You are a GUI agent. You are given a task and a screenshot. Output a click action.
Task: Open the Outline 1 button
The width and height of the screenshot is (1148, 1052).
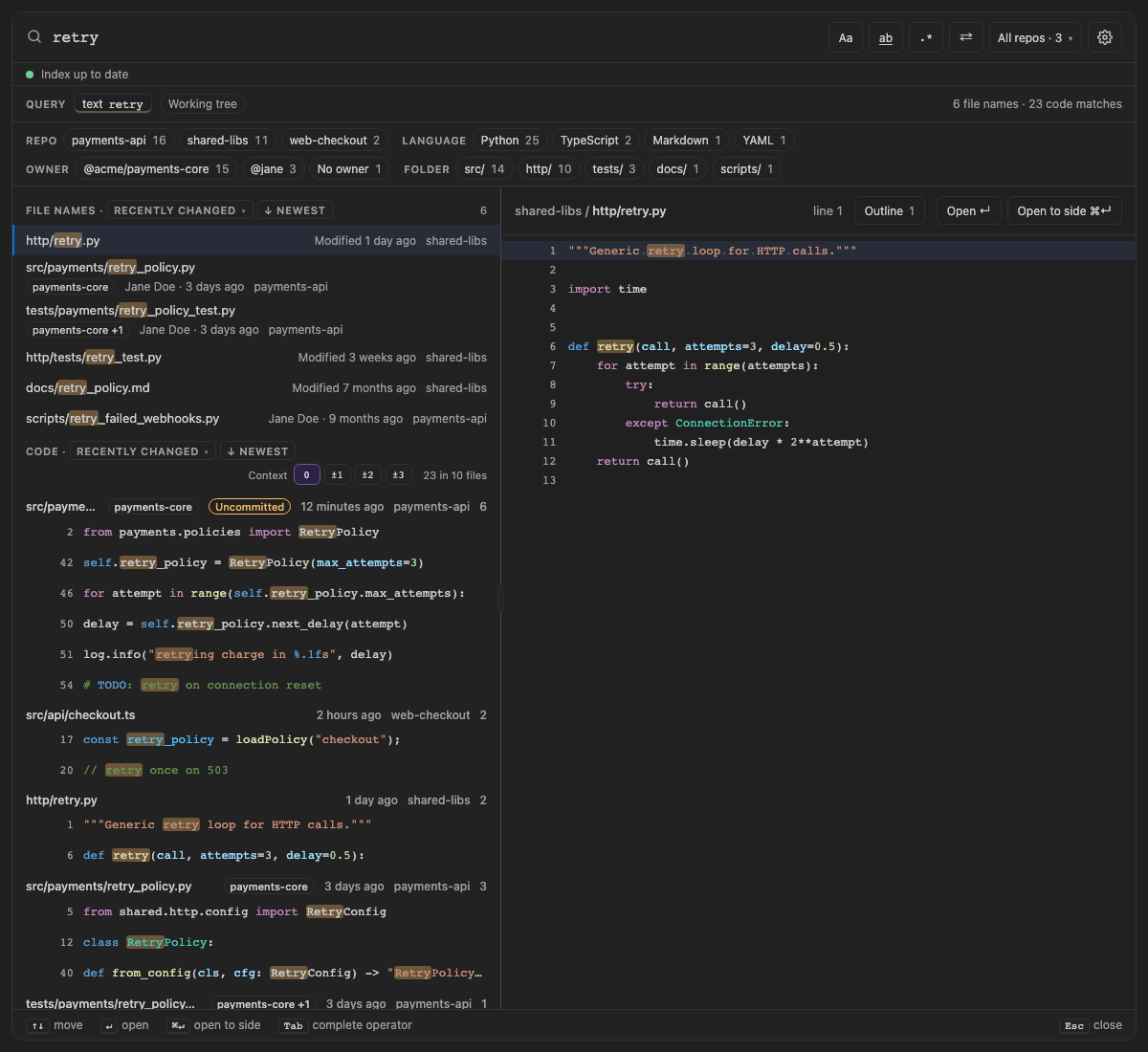890,211
